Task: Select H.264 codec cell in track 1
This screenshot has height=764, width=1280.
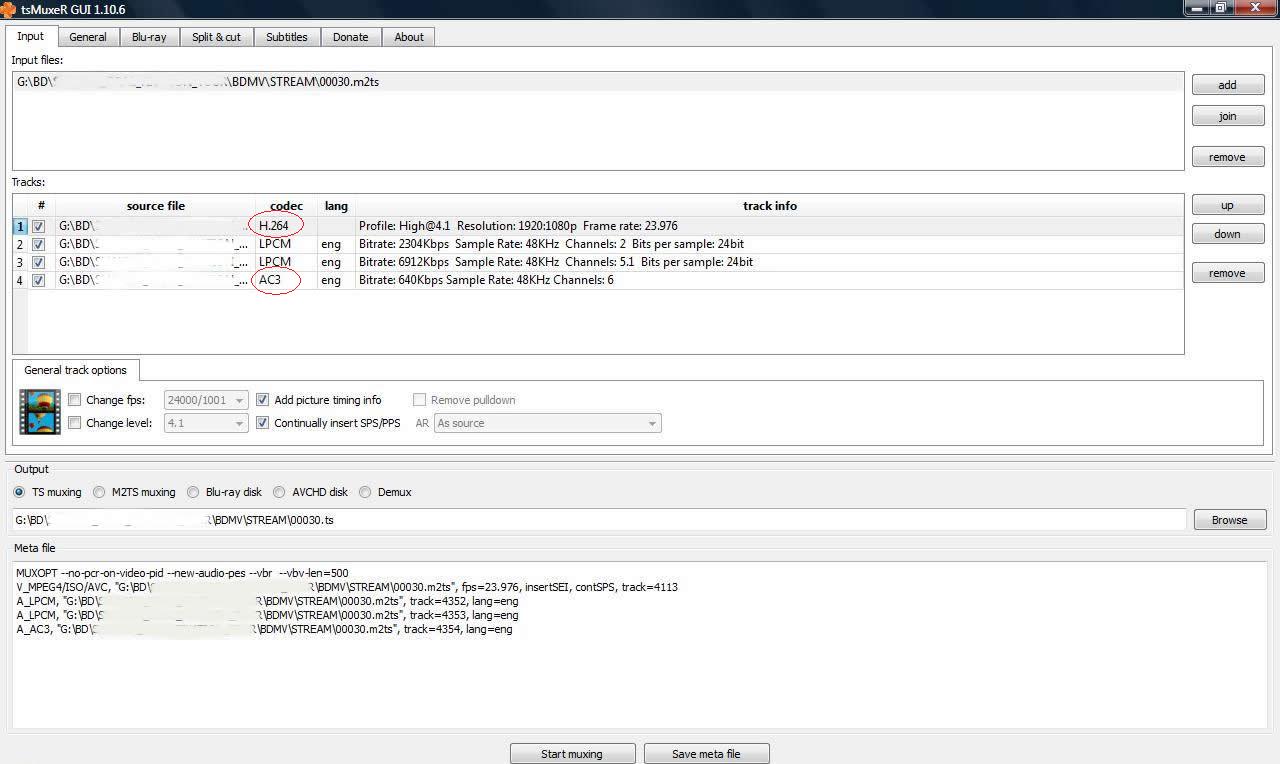Action: tap(285, 226)
